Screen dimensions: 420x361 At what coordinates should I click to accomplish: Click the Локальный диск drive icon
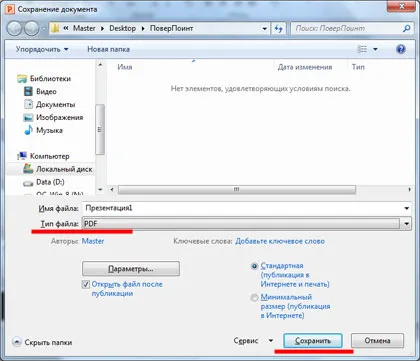(28, 169)
